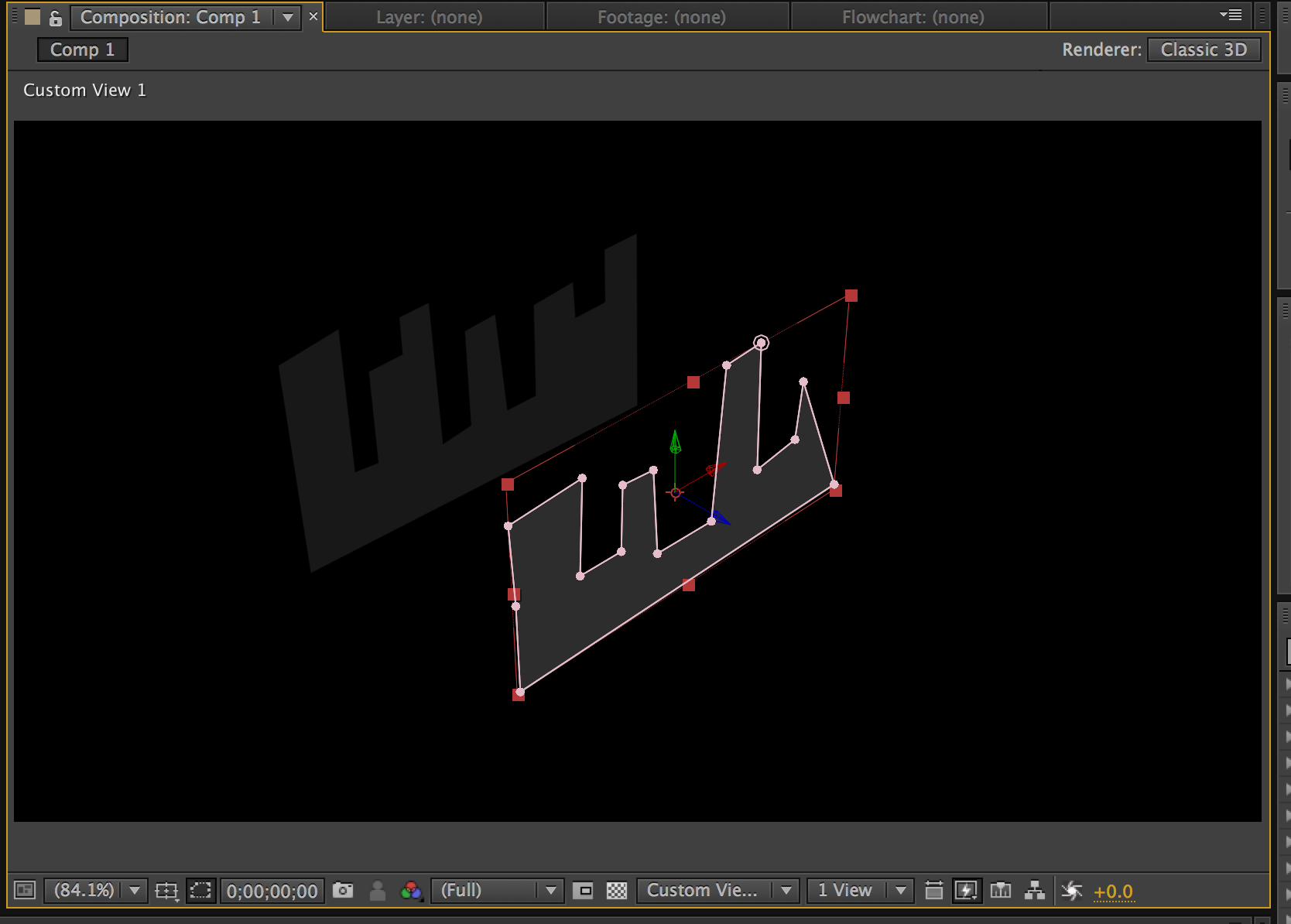Click the Renderer: label text
1291x924 pixels.
point(1101,50)
